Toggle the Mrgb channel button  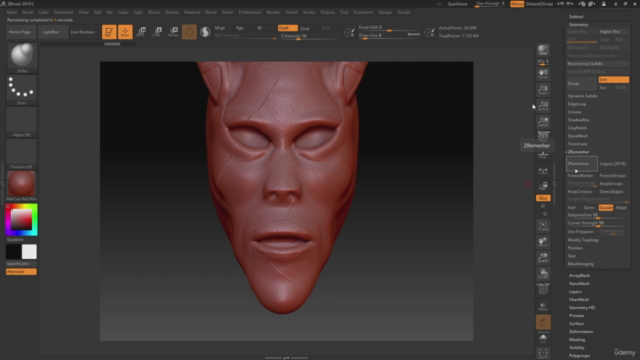[x=220, y=28]
